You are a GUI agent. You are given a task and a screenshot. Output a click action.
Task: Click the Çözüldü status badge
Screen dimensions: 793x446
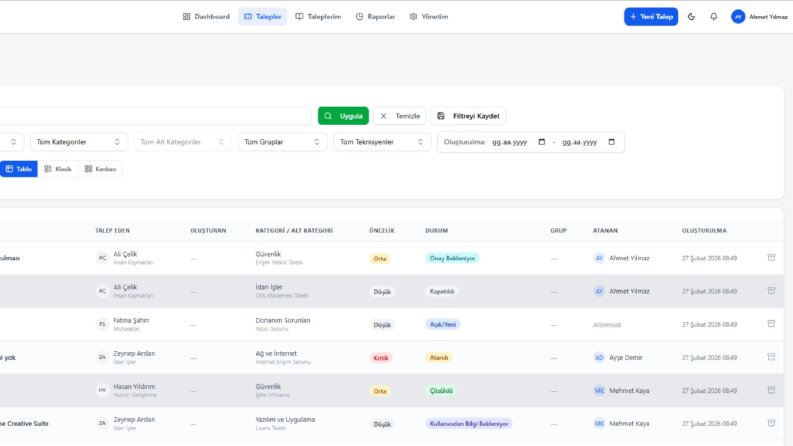point(441,391)
